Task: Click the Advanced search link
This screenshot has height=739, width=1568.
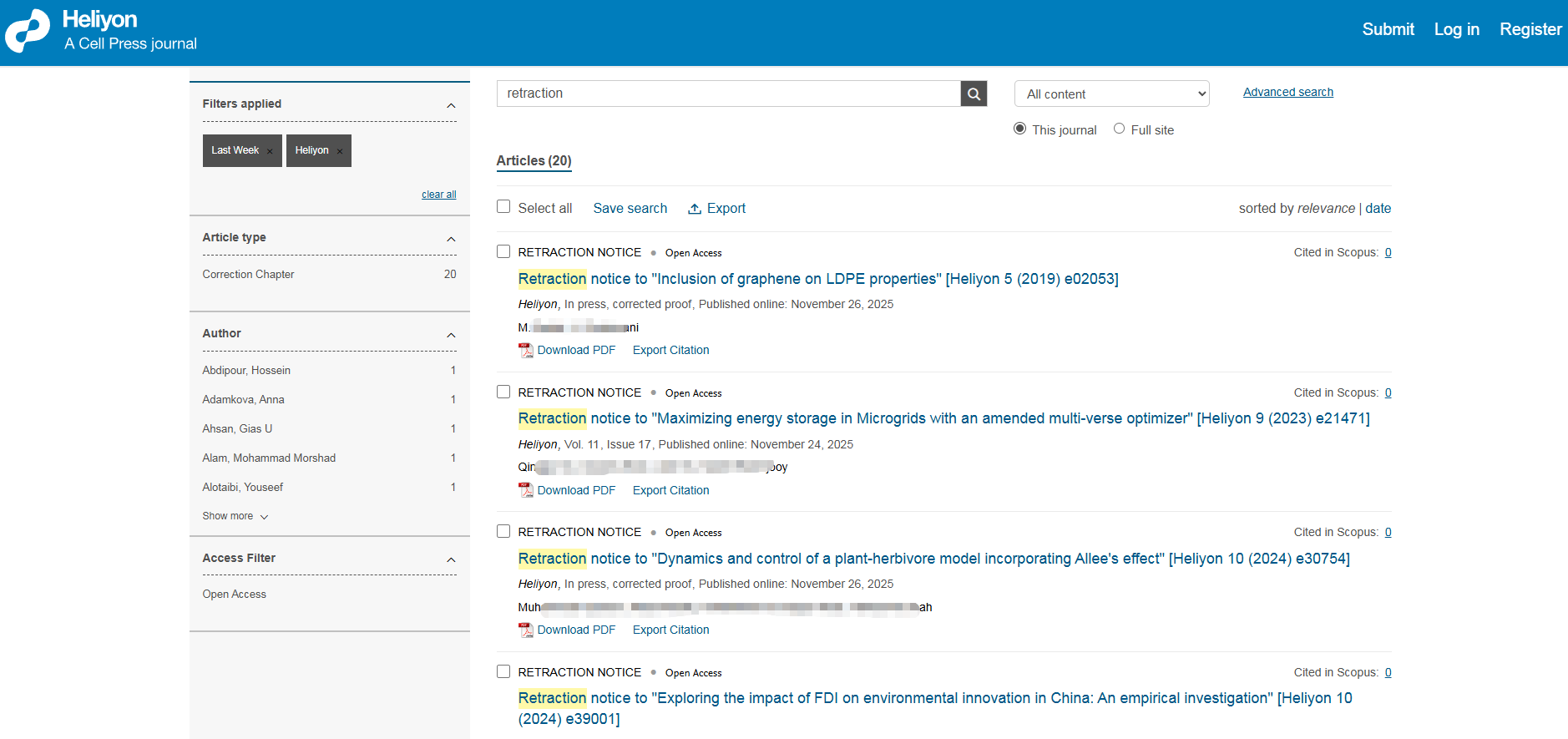Action: pos(1287,92)
